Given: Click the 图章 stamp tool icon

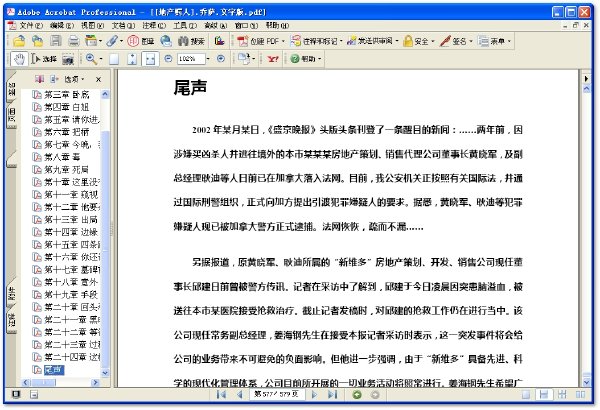Looking at the screenshot, I should click(140, 41).
